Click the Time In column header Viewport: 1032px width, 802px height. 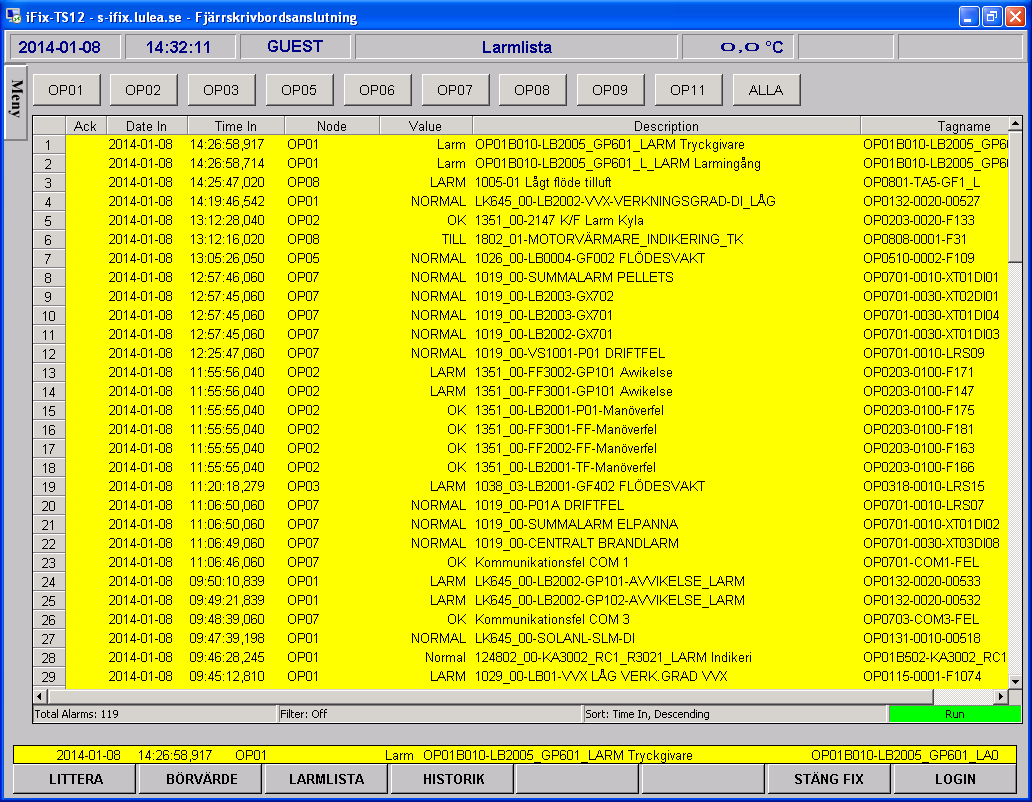[236, 126]
